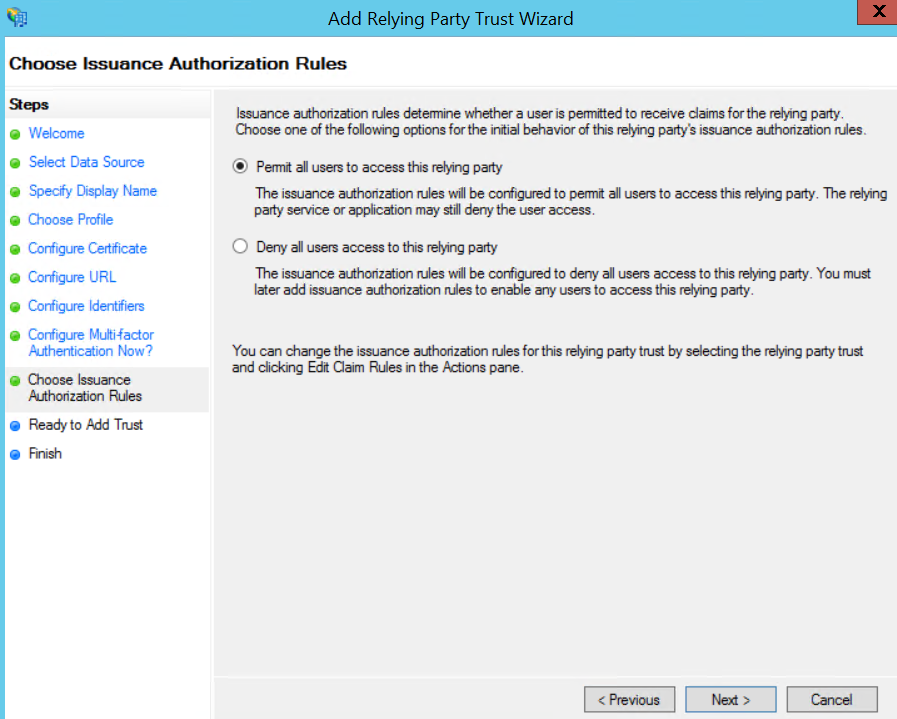Screen dimensions: 897x719
Task: Click the Ready to Add Trust step
Action: (86, 424)
